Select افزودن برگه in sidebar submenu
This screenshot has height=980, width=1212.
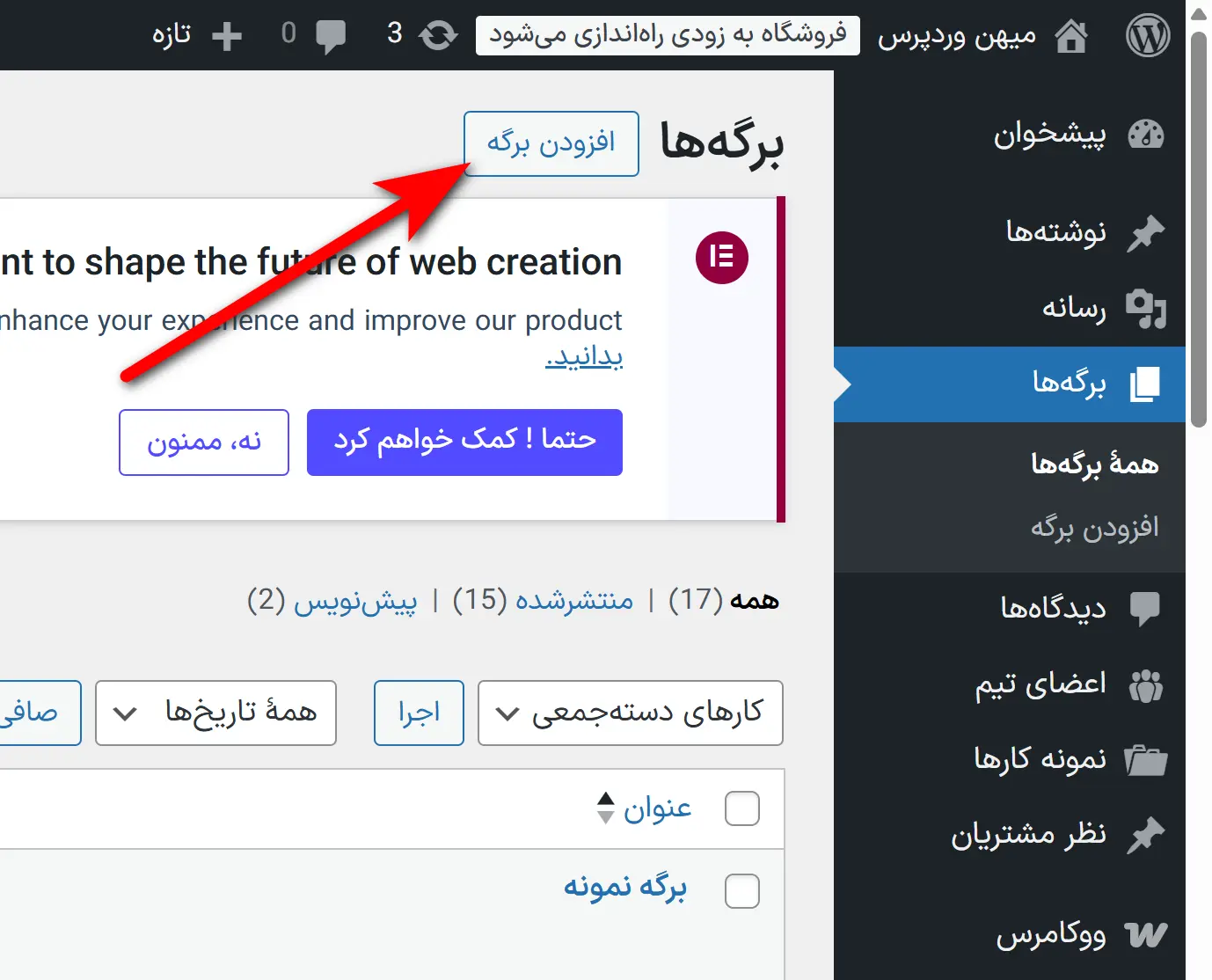1094,527
